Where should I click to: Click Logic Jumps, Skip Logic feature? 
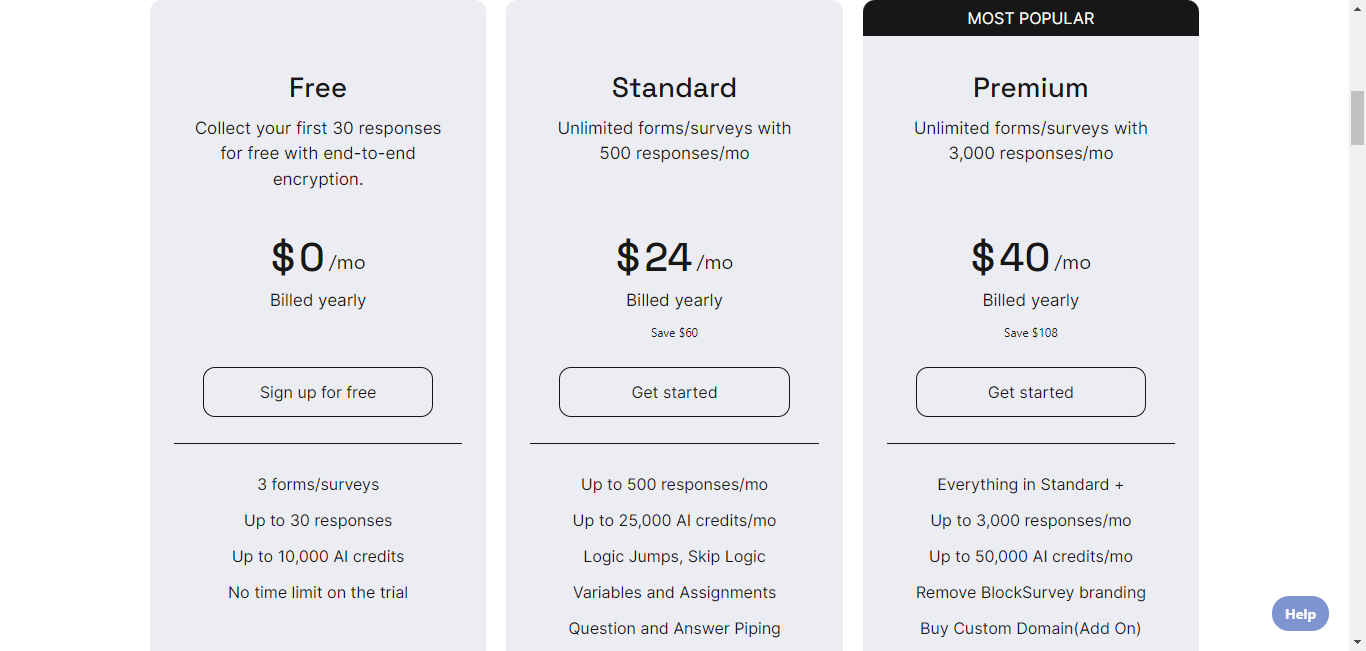674,556
